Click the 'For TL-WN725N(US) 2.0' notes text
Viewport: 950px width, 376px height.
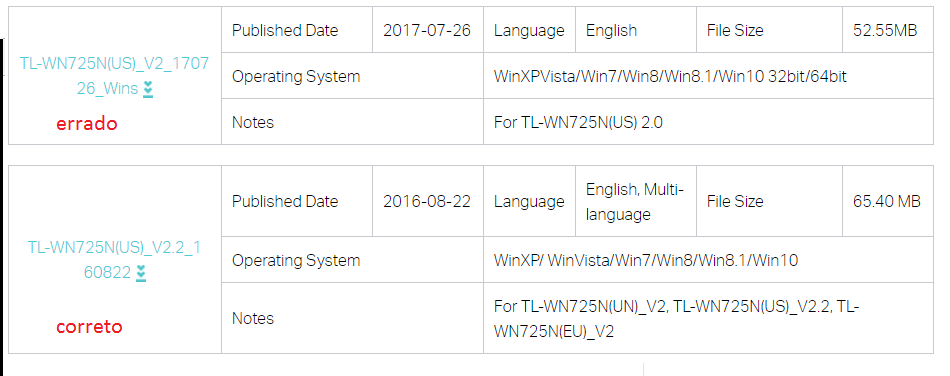[578, 122]
